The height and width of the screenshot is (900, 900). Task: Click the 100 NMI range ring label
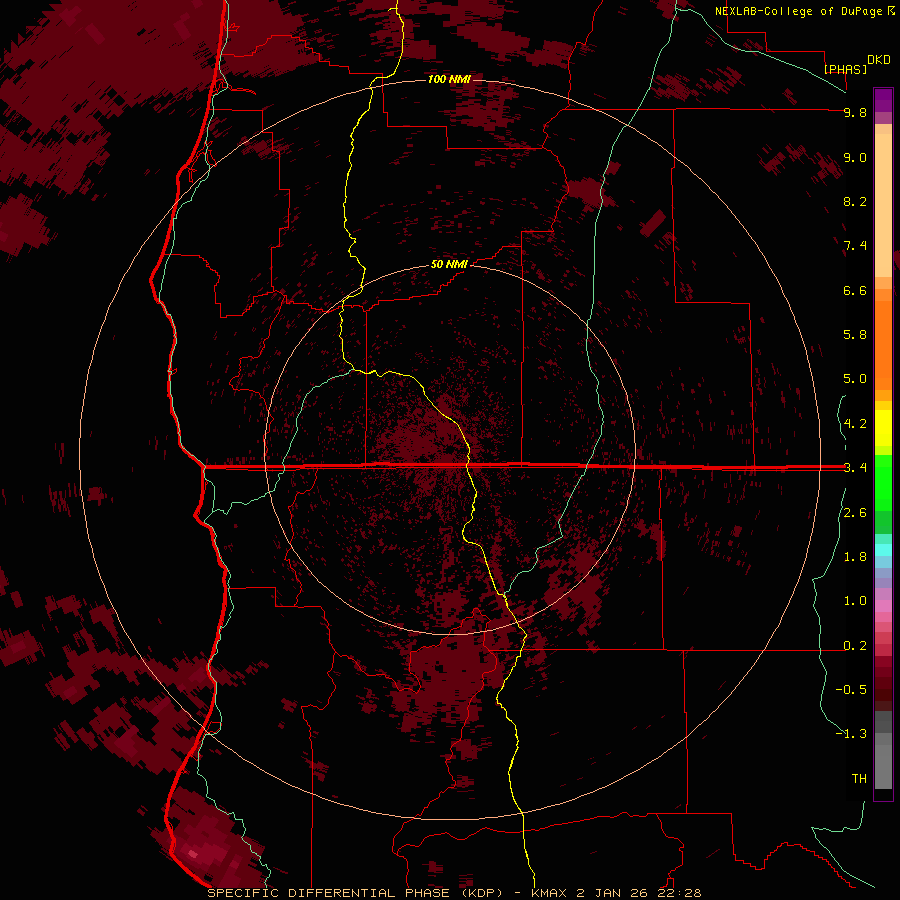(x=449, y=79)
